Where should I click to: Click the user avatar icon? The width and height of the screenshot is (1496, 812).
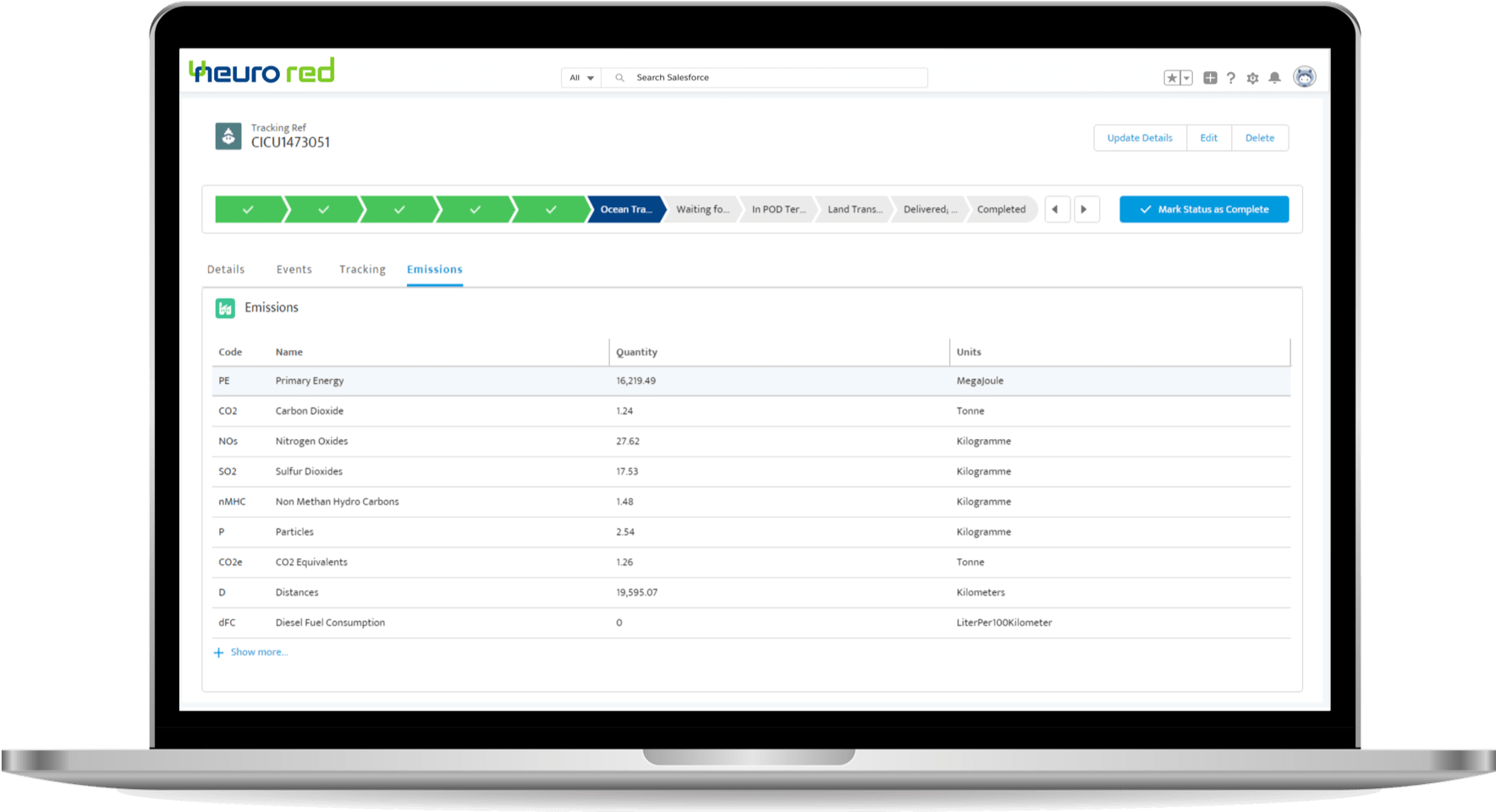(1305, 77)
